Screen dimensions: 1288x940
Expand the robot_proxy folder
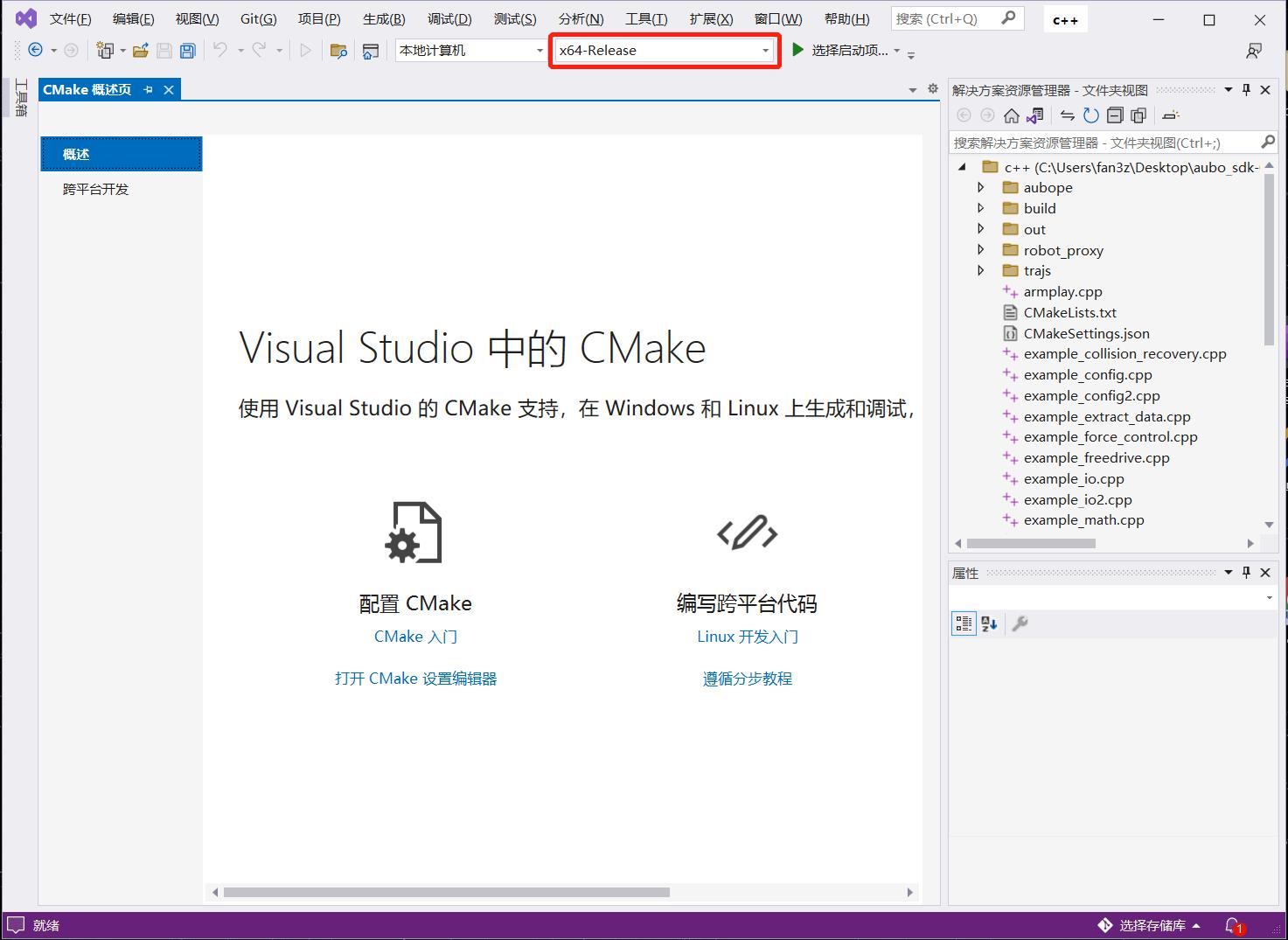pyautogui.click(x=980, y=250)
